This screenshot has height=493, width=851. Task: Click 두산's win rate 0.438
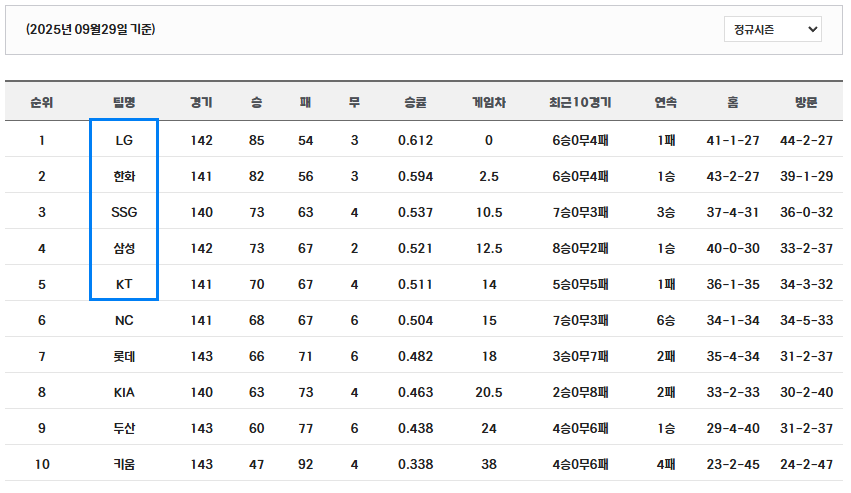point(415,428)
